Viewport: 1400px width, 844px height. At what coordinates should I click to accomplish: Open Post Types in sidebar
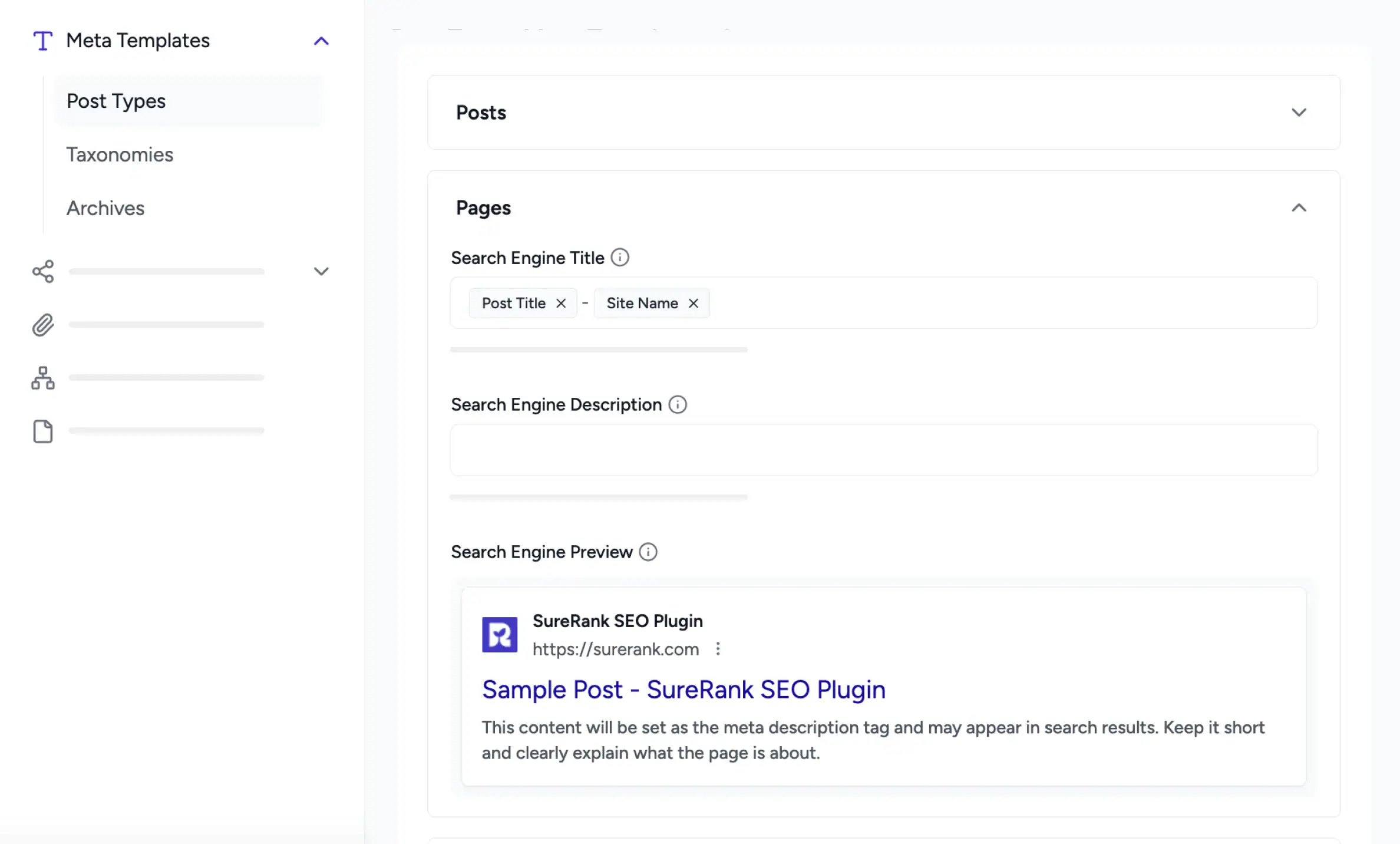pyautogui.click(x=189, y=101)
